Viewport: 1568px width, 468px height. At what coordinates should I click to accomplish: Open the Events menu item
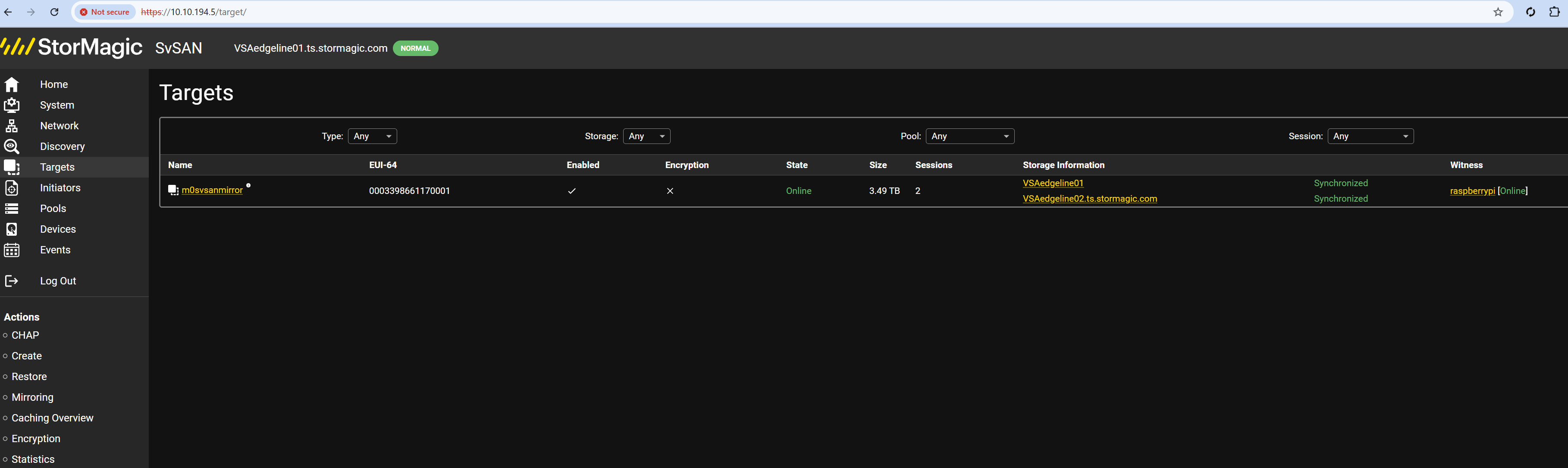pyautogui.click(x=55, y=250)
